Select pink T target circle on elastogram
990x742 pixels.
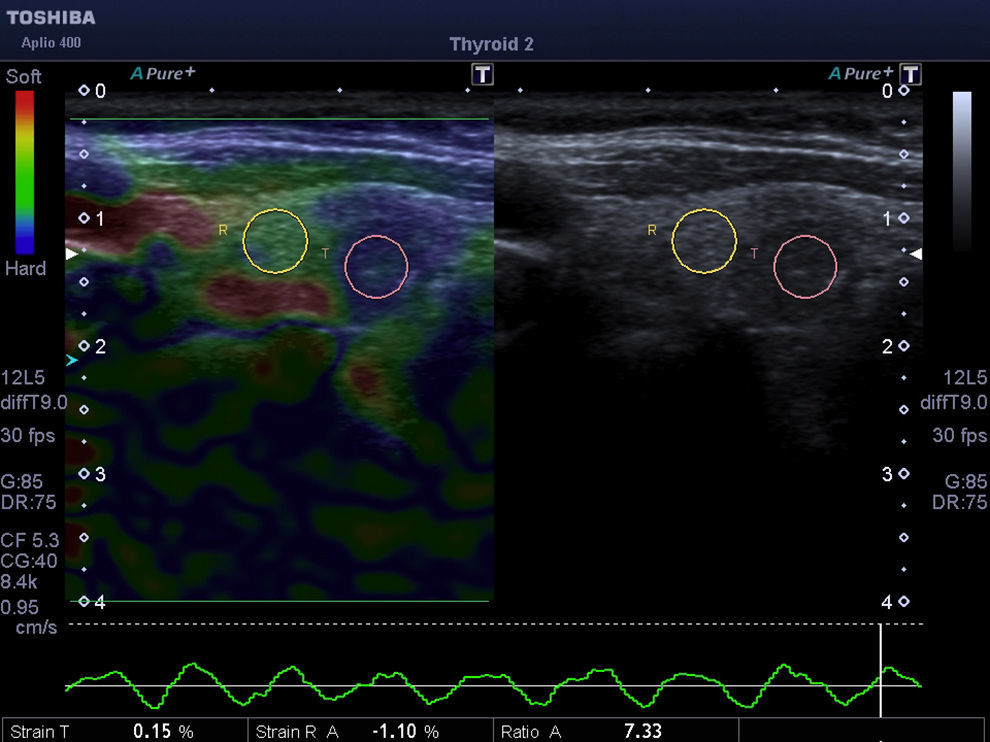coord(376,267)
